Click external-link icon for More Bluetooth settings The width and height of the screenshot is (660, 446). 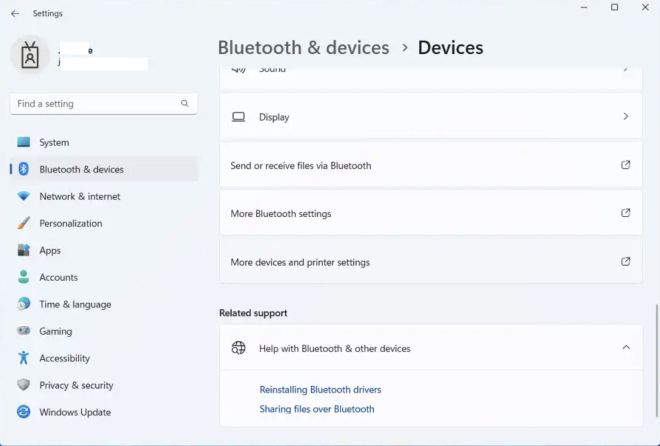(625, 212)
